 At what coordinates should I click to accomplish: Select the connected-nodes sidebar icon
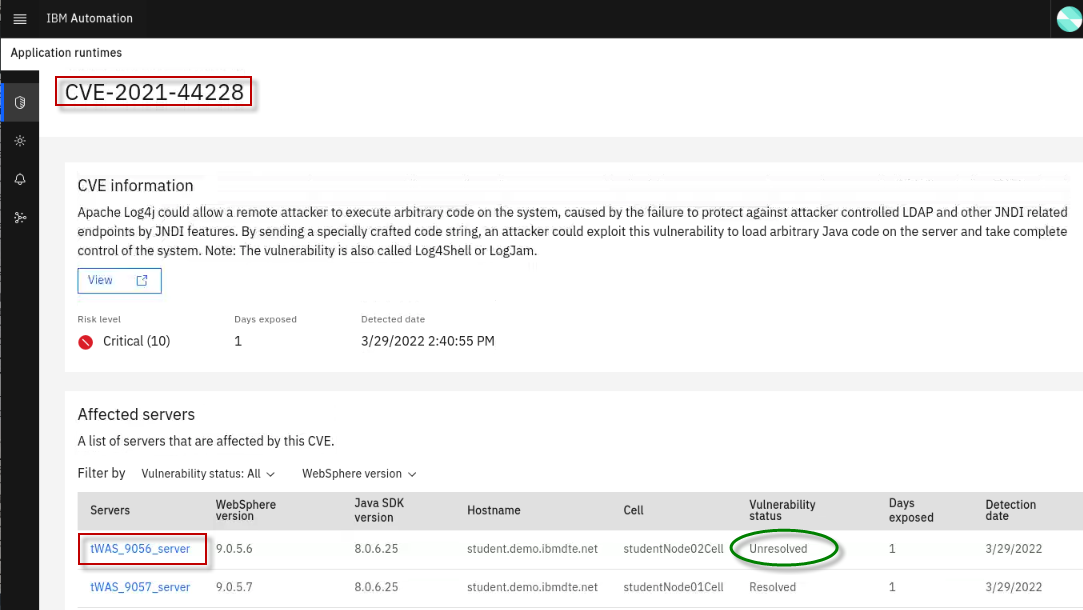20,217
